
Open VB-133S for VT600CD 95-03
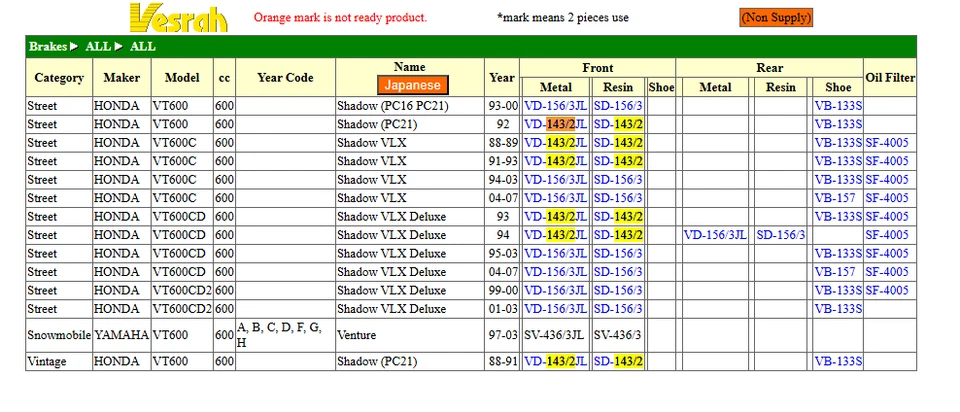[x=838, y=253]
